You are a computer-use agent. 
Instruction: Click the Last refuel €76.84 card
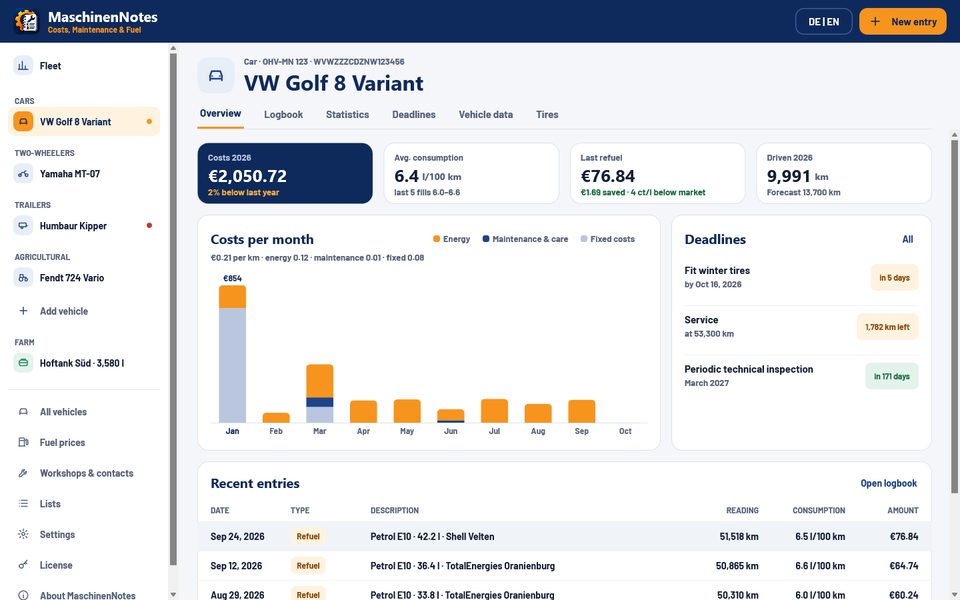point(658,173)
